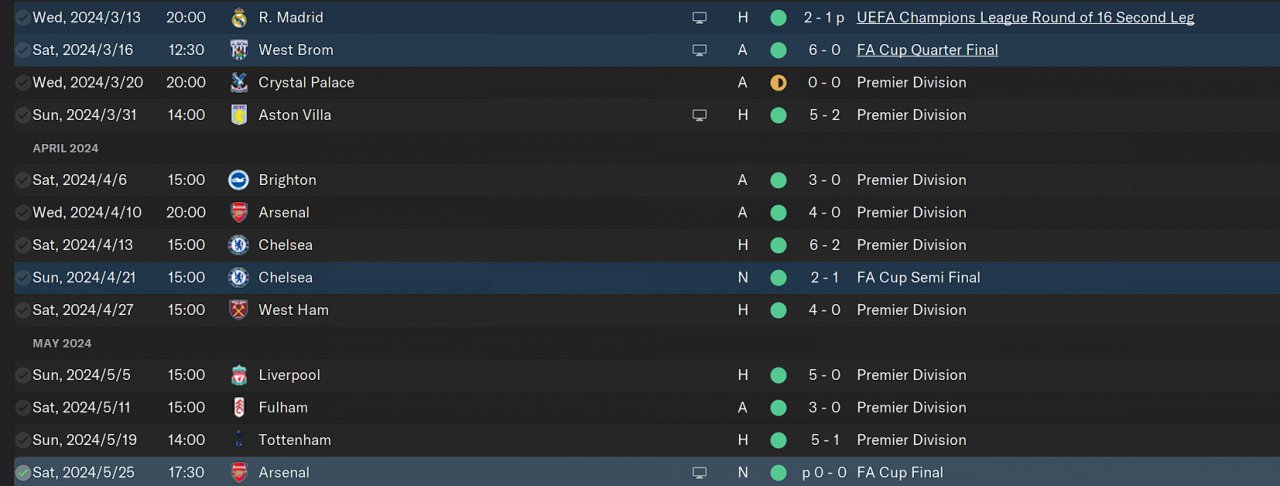
Task: Collapse the APRIL 2024 month section
Action: tap(65, 148)
